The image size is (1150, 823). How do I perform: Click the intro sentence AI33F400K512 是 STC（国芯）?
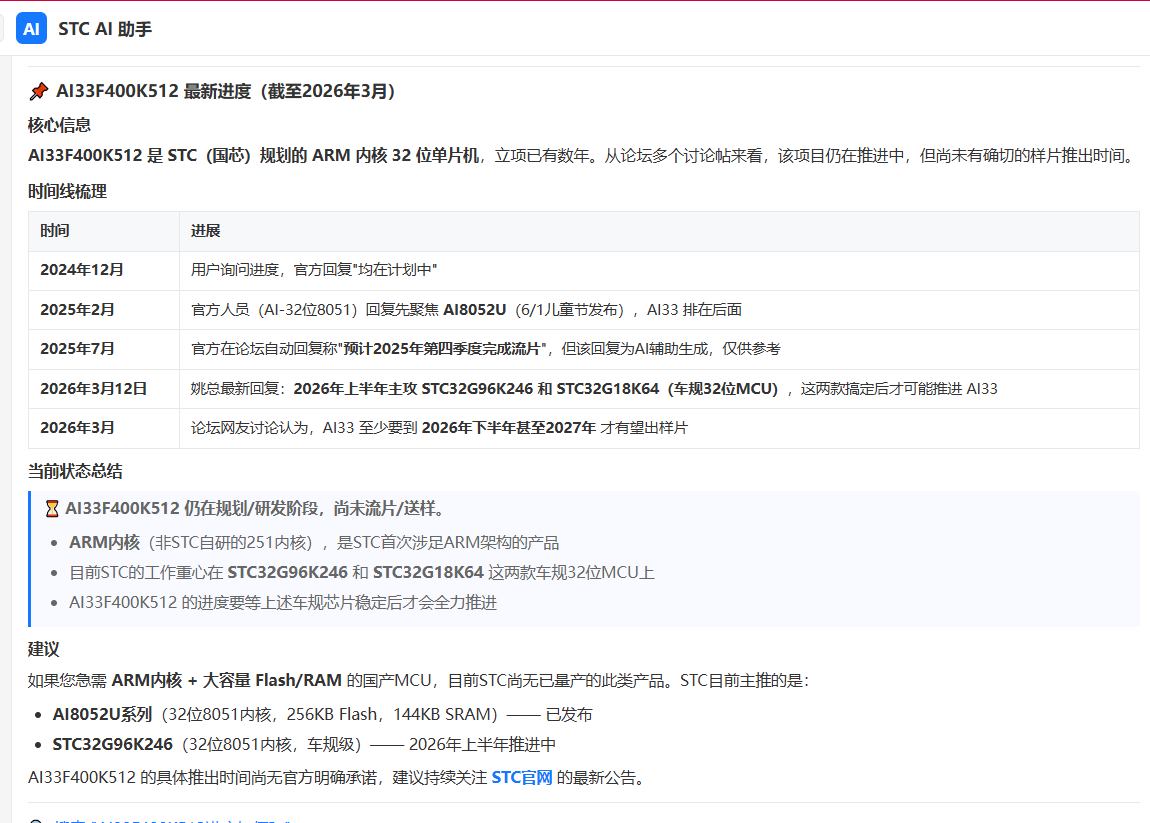[583, 156]
